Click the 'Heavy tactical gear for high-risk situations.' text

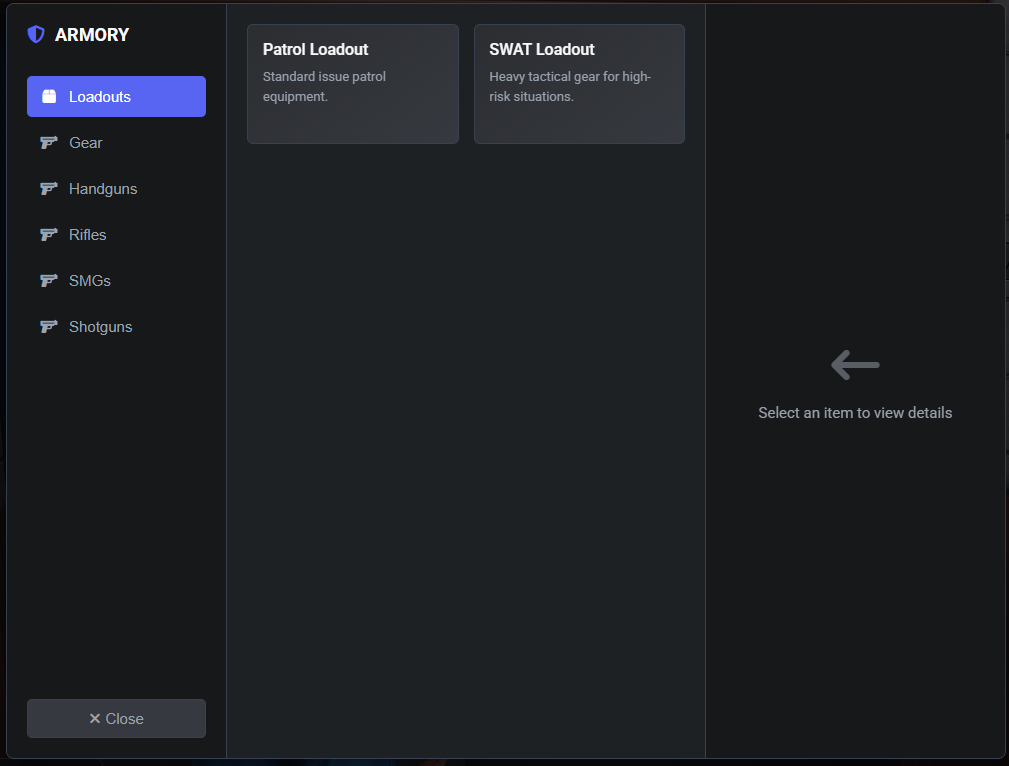pos(570,86)
